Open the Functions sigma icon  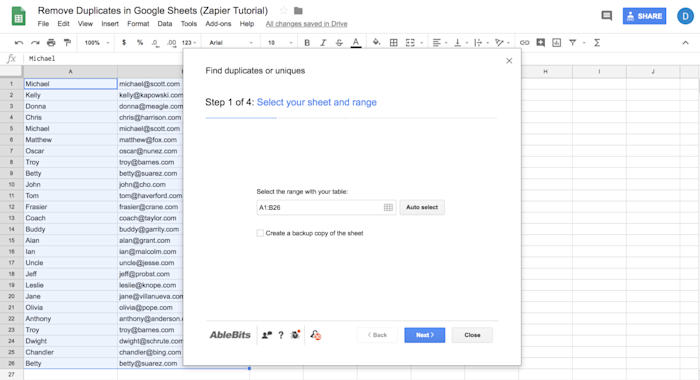(x=597, y=43)
